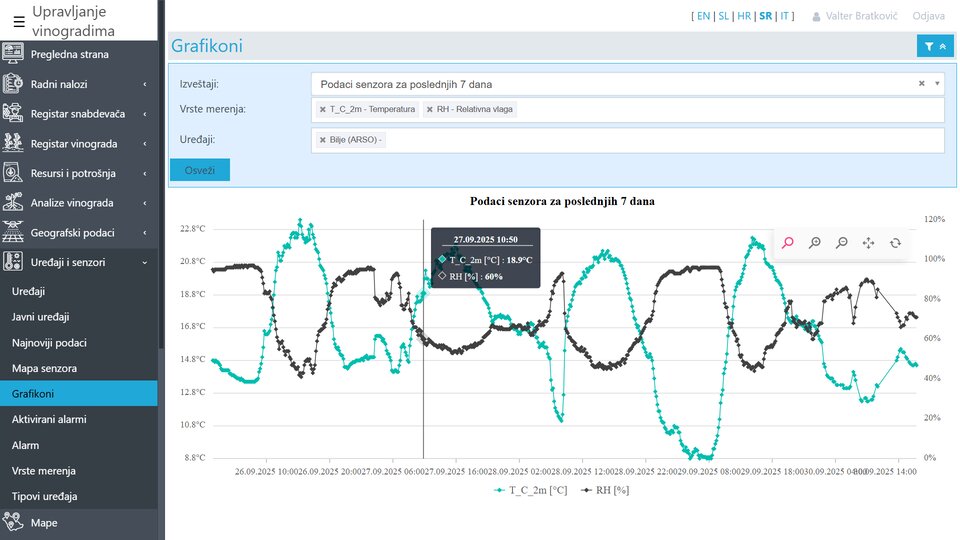Remove the RH - Relativna vlaga tag
This screenshot has width=960, height=540.
(430, 109)
